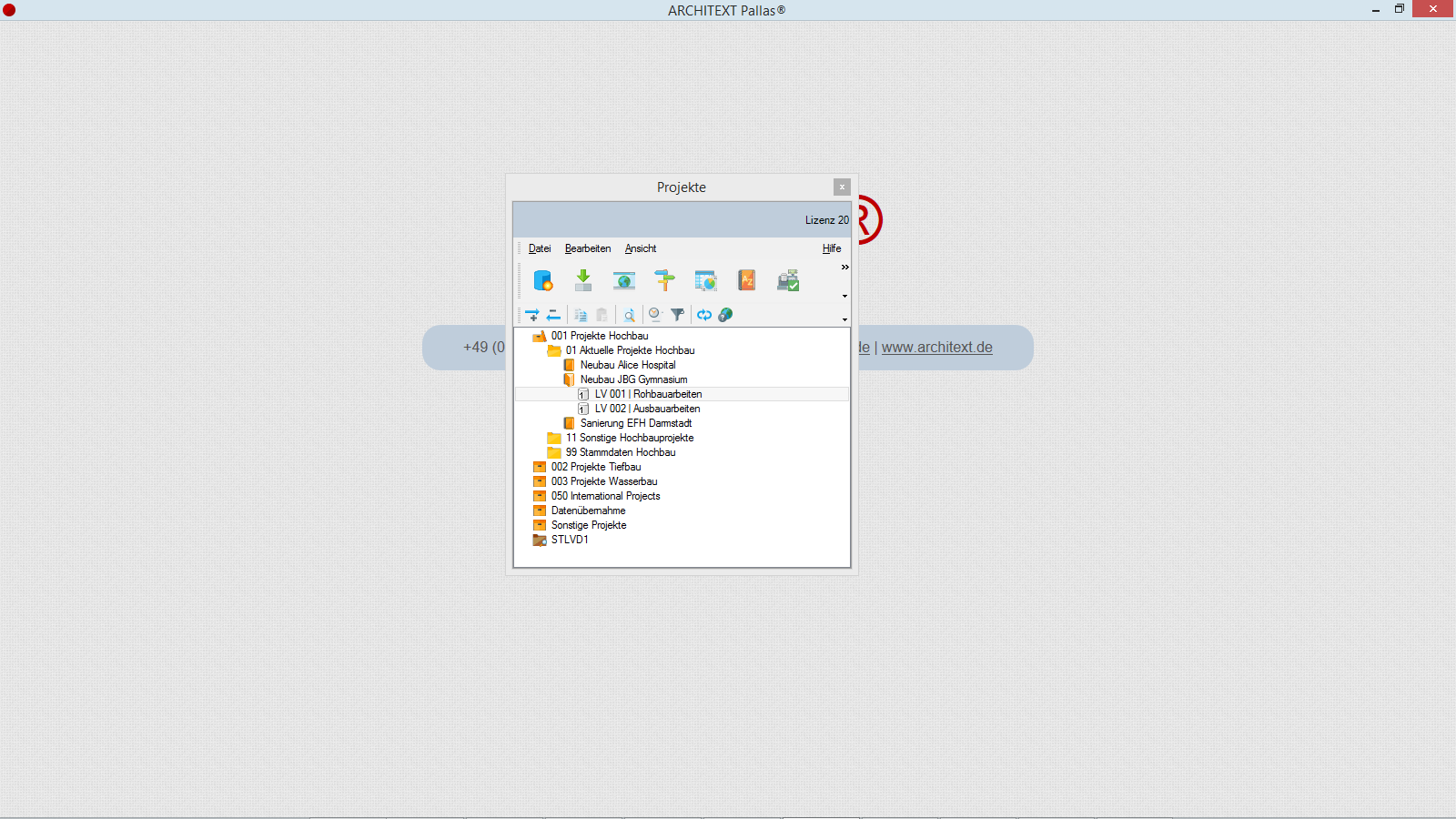Viewport: 1456px width, 819px height.
Task: Click the globe with question mark icon
Action: (x=725, y=315)
